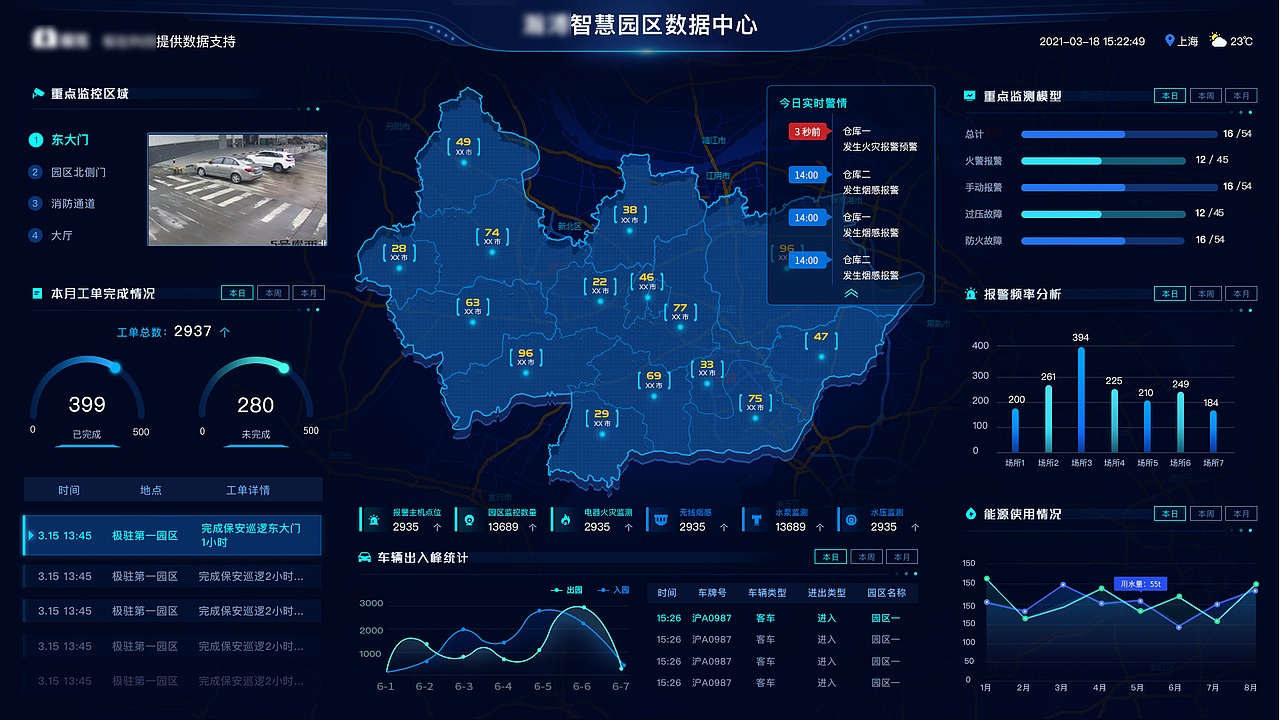Toggle the 入园 legend item
Screen dimensions: 1280x720
pos(614,590)
